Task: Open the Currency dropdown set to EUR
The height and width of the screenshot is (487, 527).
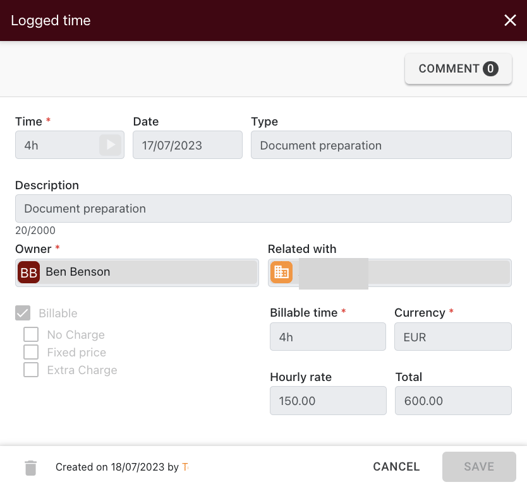Action: click(x=453, y=336)
